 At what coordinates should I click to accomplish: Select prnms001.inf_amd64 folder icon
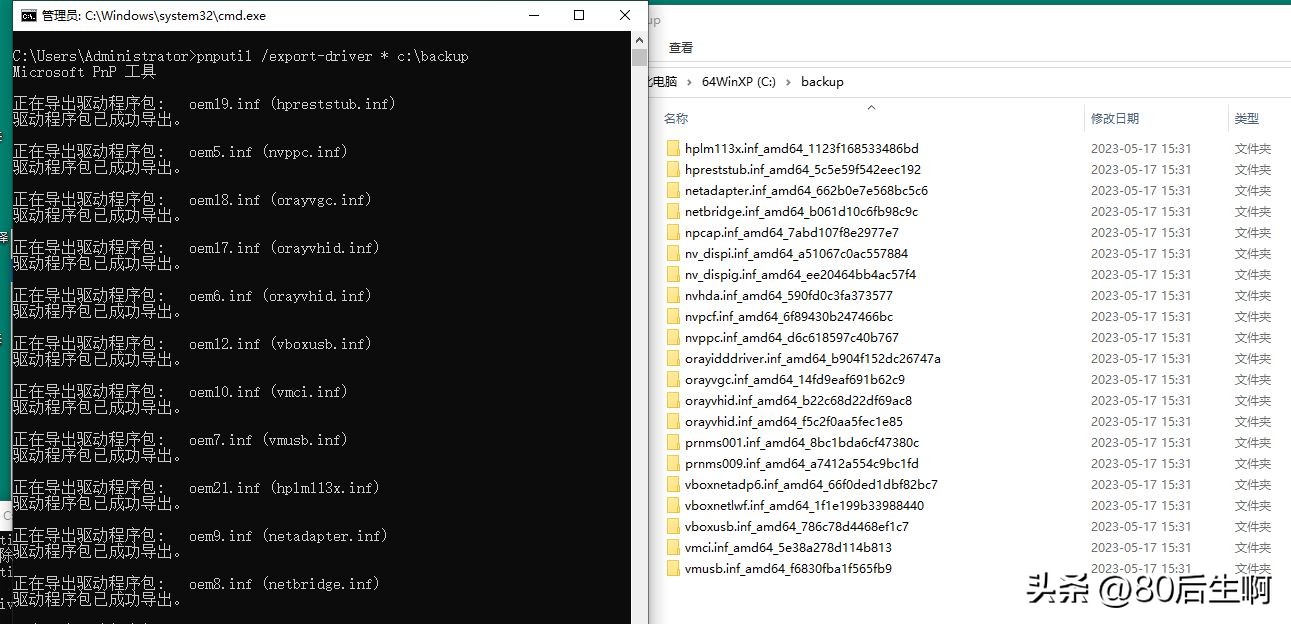[673, 443]
